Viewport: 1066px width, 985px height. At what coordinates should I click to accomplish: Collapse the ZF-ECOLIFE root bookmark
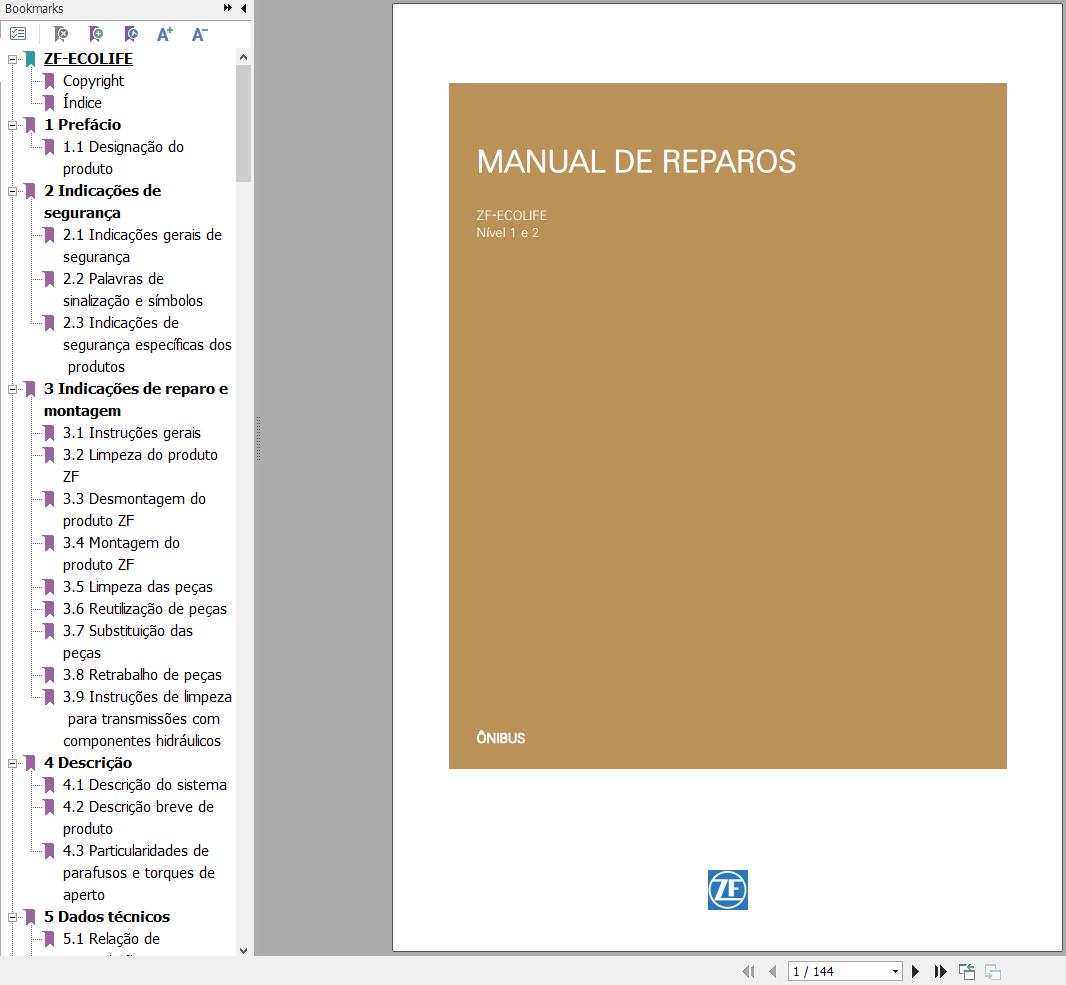(12, 59)
